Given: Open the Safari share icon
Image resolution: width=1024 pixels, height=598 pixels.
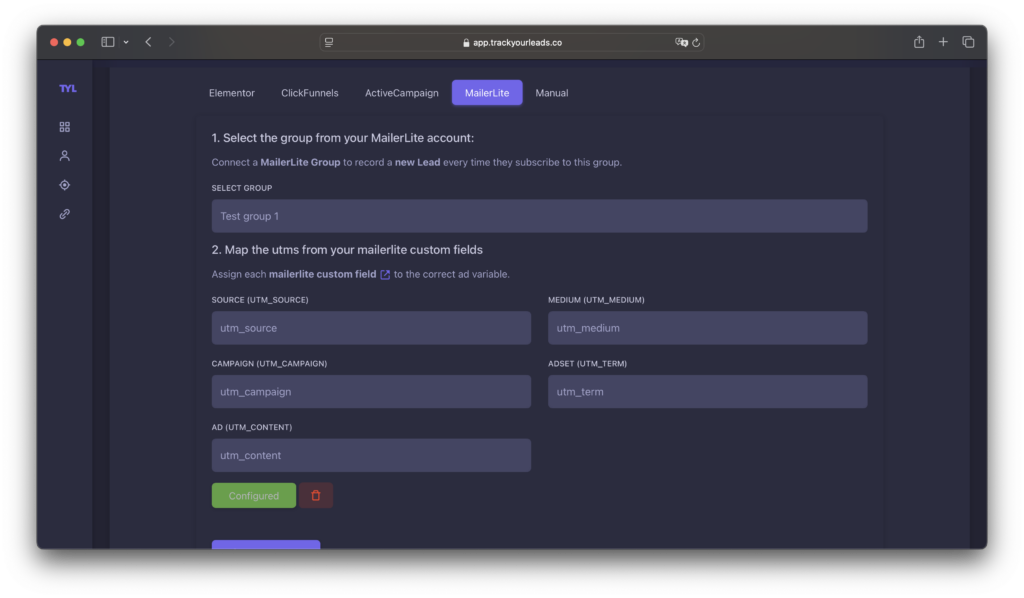Looking at the screenshot, I should pos(919,42).
